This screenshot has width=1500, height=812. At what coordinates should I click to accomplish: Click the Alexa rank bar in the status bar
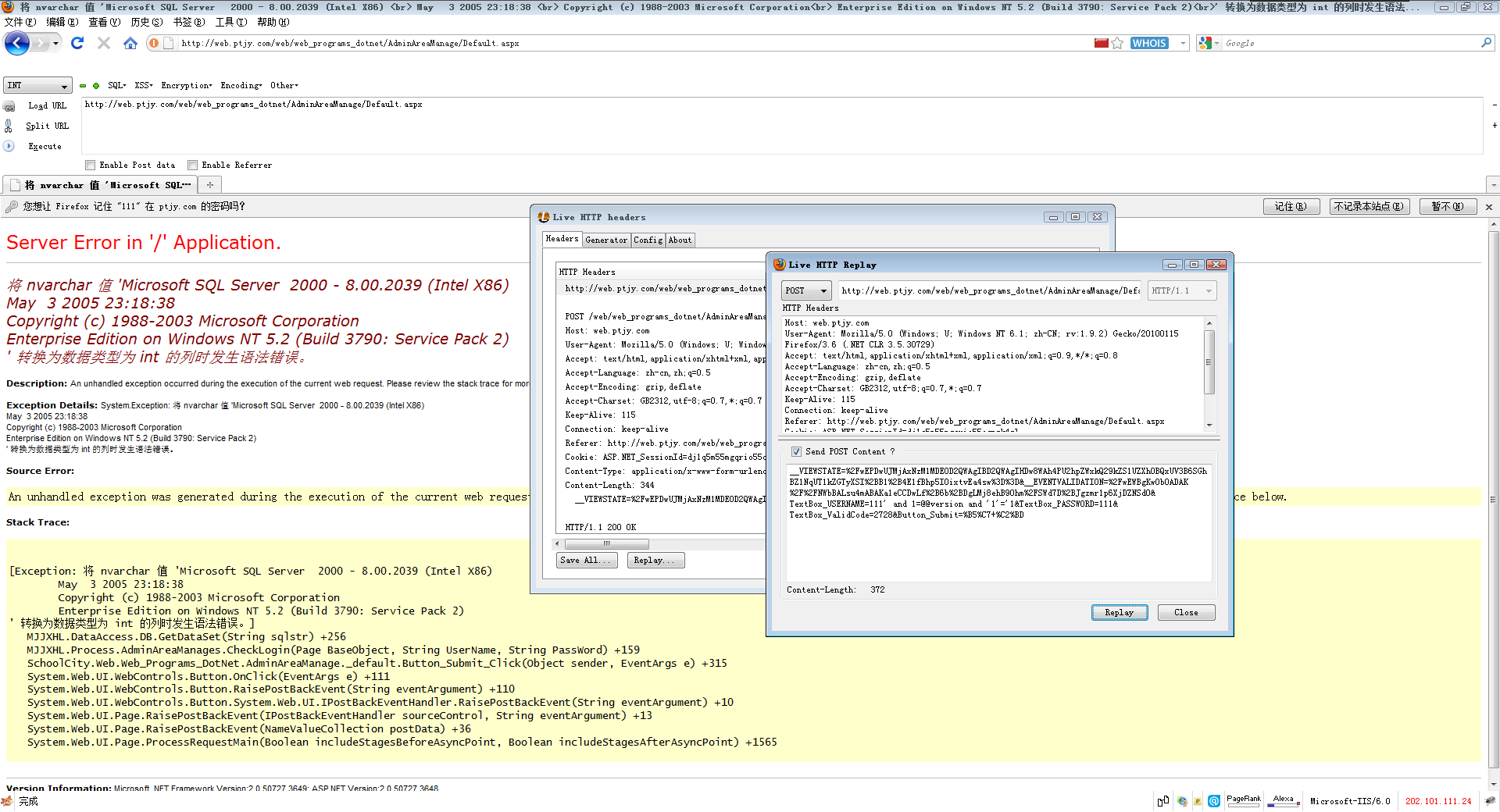click(1284, 801)
